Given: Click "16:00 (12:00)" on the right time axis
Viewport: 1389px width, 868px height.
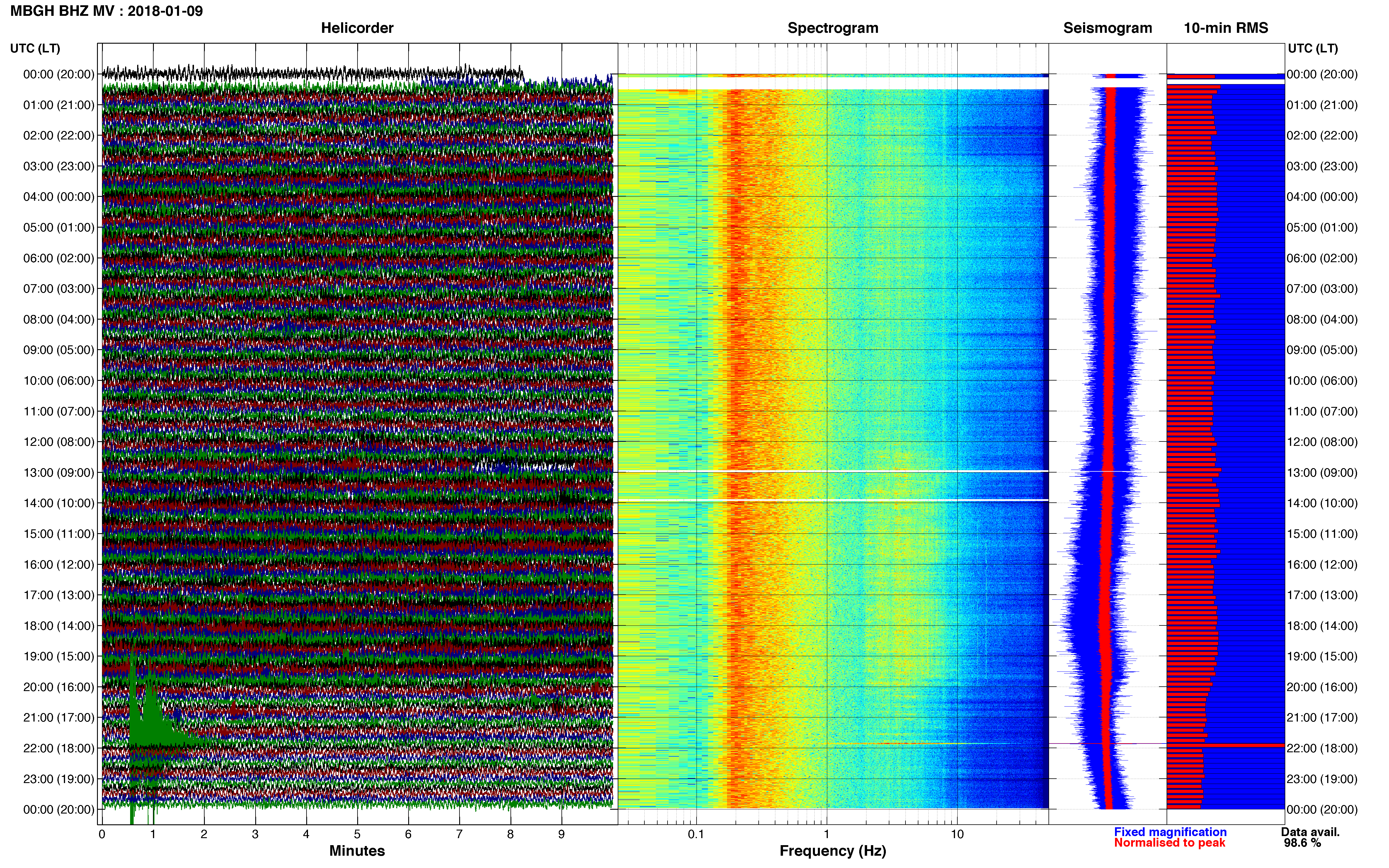Looking at the screenshot, I should 1322,564.
